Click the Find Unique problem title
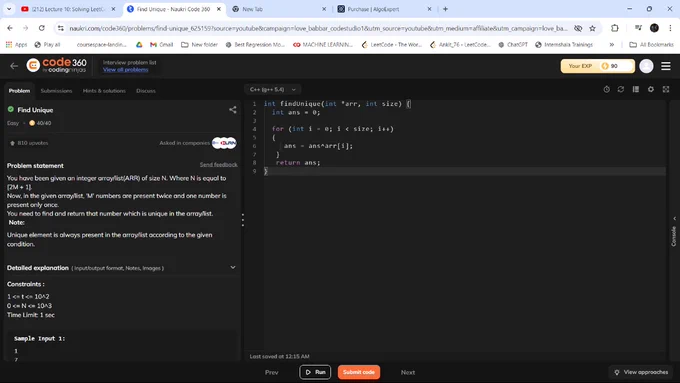Screen dimensions: 680x383 35,110
